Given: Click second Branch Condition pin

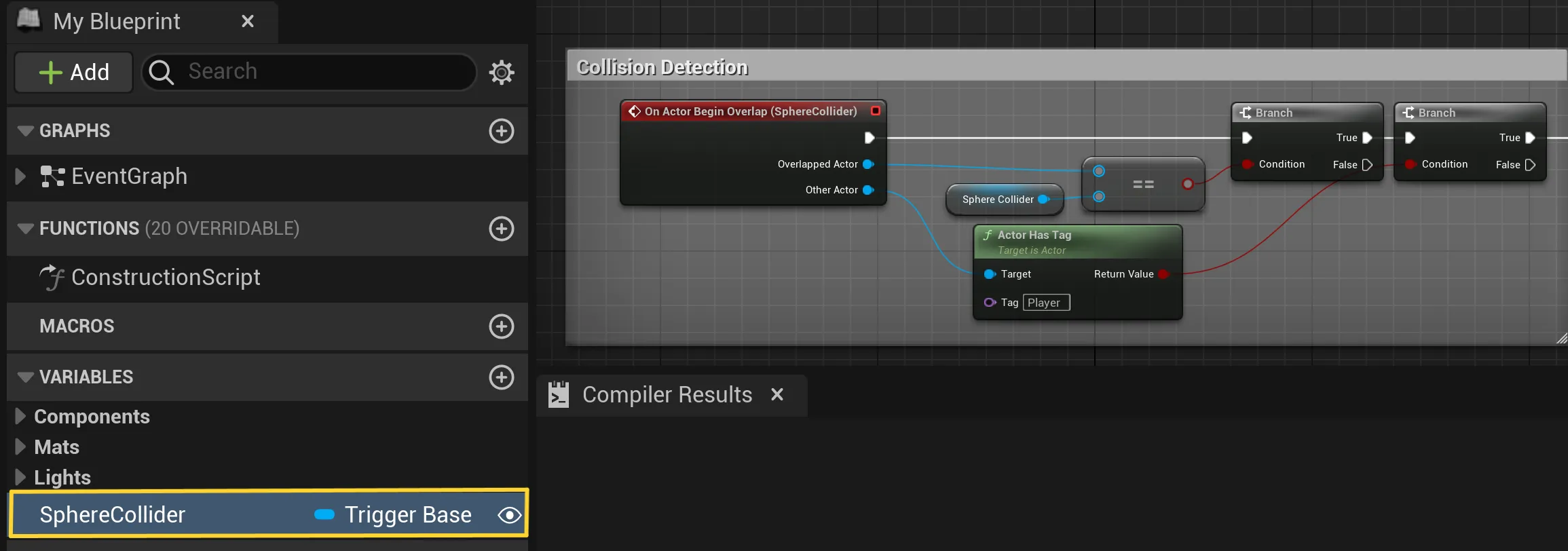Looking at the screenshot, I should (x=1410, y=164).
